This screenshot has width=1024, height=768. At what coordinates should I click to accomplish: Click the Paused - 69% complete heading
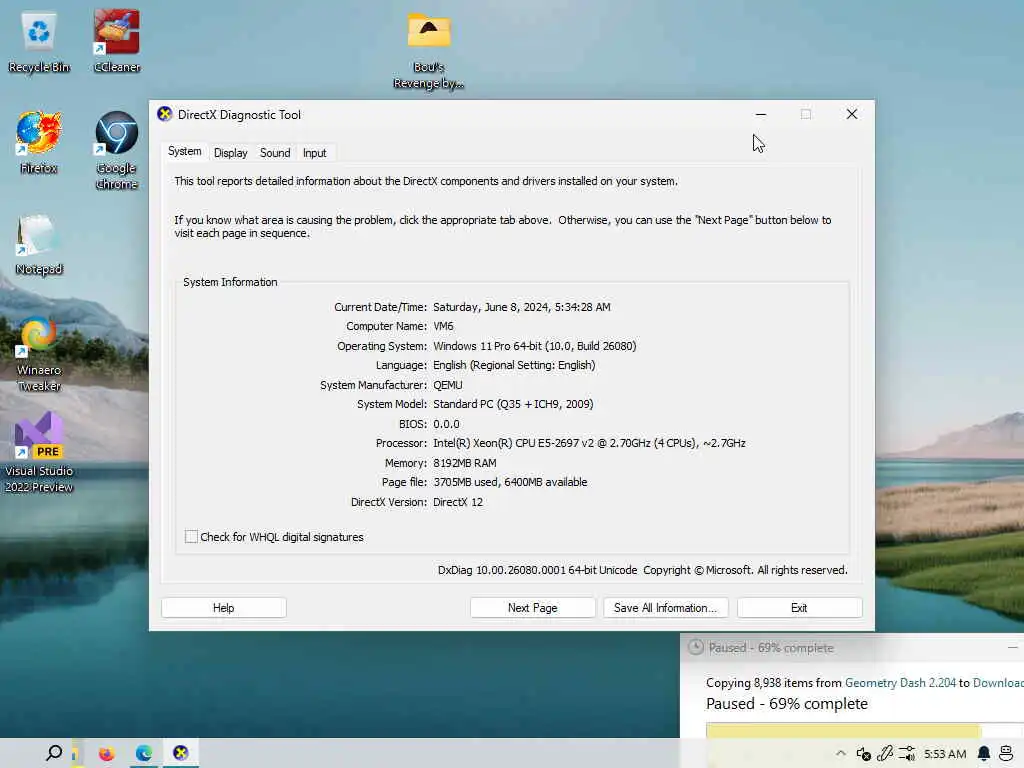click(x=786, y=703)
